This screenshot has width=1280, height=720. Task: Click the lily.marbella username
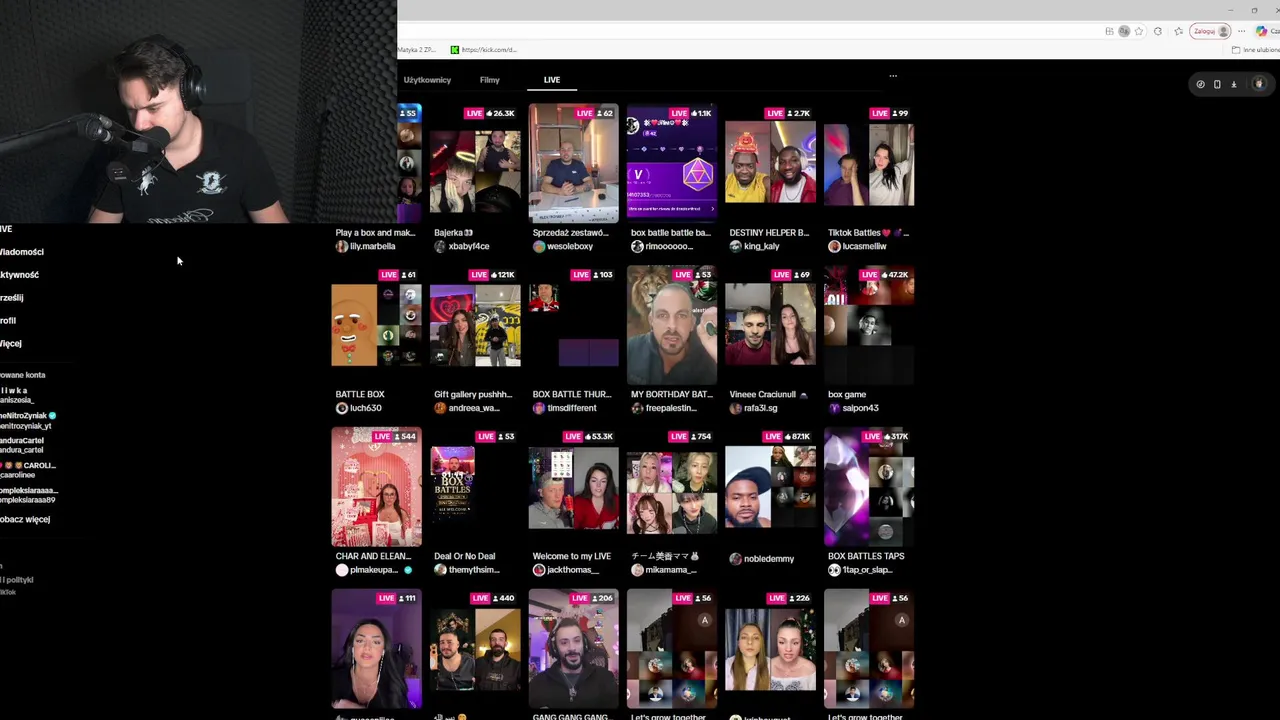[x=372, y=246]
